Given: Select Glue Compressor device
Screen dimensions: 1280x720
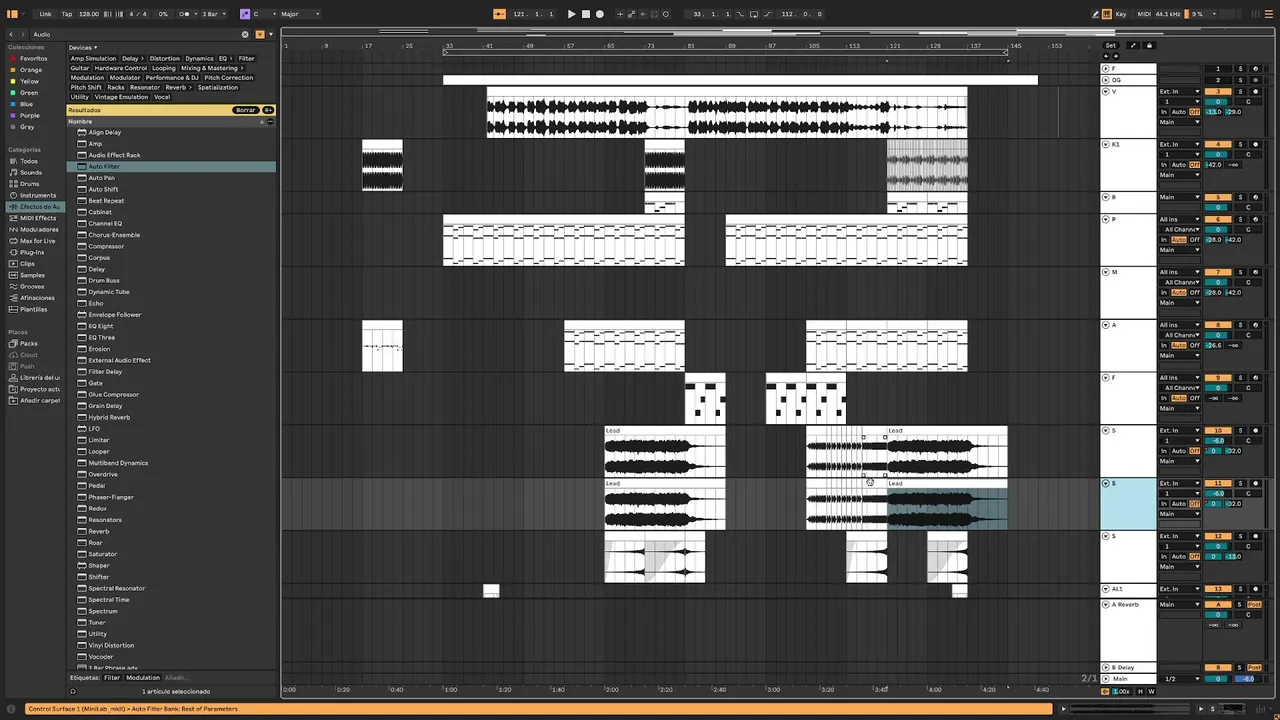Looking at the screenshot, I should 112,394.
